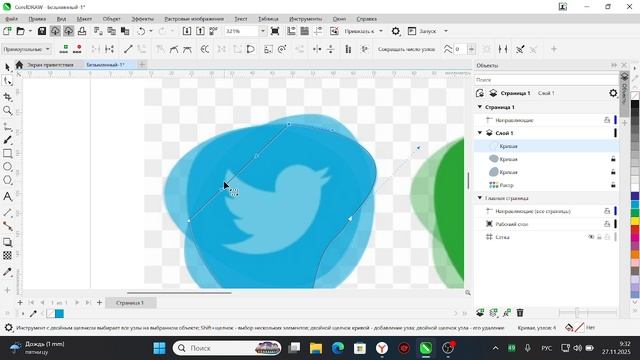Screen dimensions: 640x360
Task: Select the Растр object row
Action: 546,185
